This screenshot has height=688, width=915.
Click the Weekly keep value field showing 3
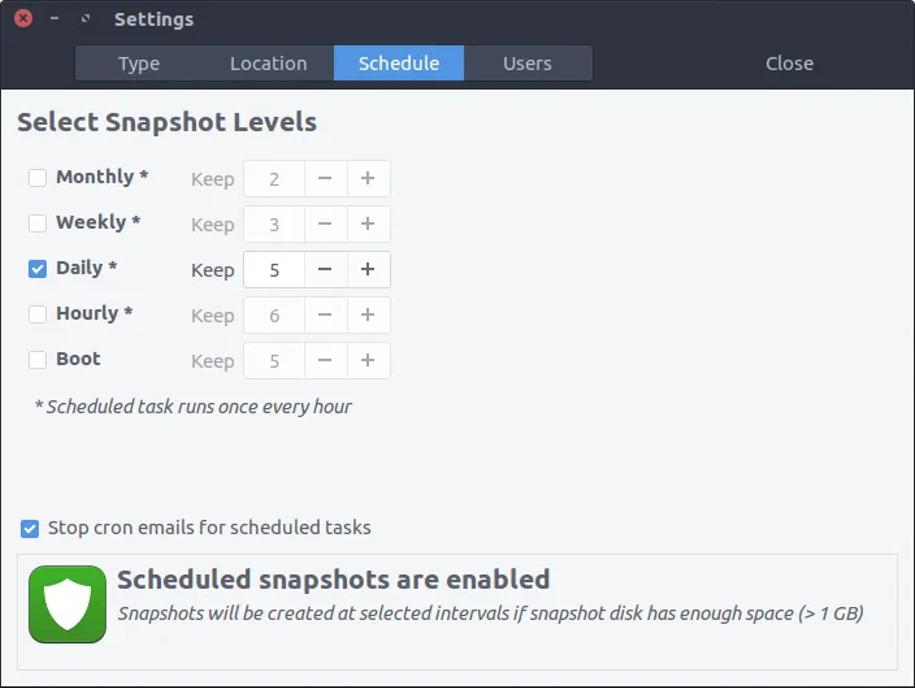click(274, 224)
